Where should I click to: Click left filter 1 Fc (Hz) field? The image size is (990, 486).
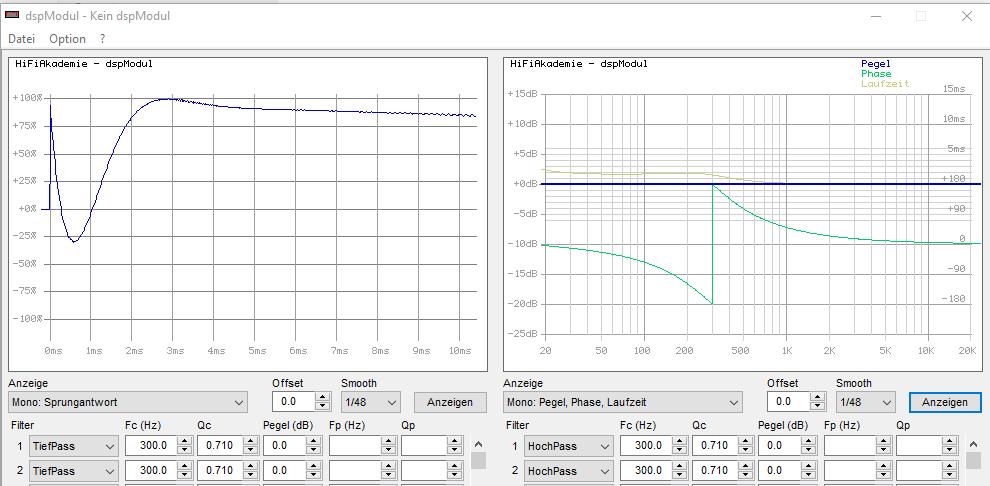[x=149, y=446]
